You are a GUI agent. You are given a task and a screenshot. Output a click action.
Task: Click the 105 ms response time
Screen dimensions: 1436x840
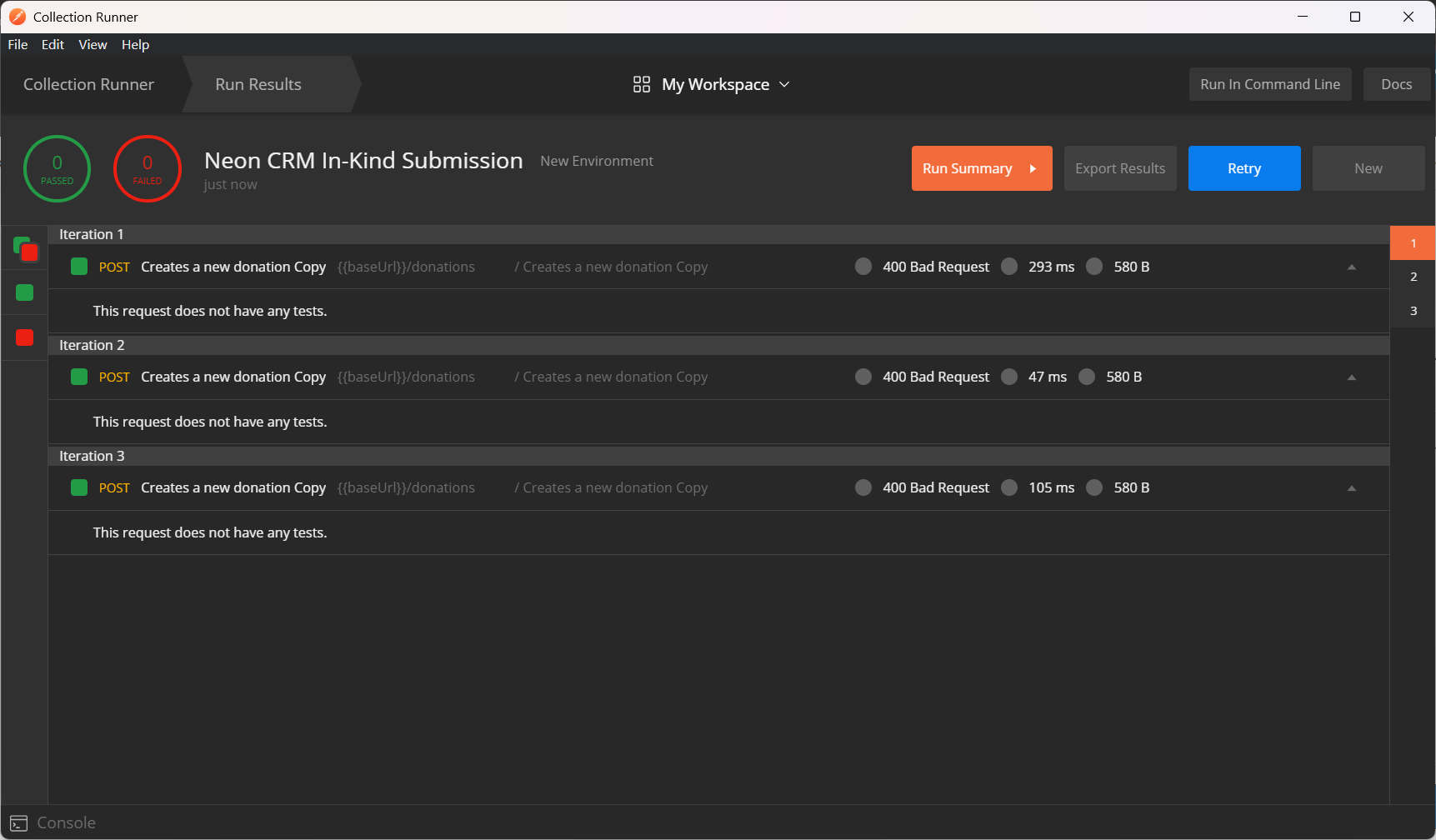click(1052, 487)
